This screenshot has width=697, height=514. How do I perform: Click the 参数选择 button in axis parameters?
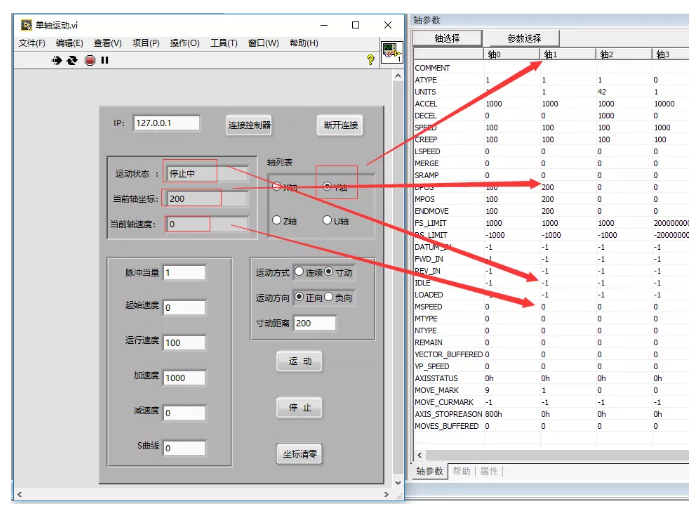pyautogui.click(x=525, y=39)
